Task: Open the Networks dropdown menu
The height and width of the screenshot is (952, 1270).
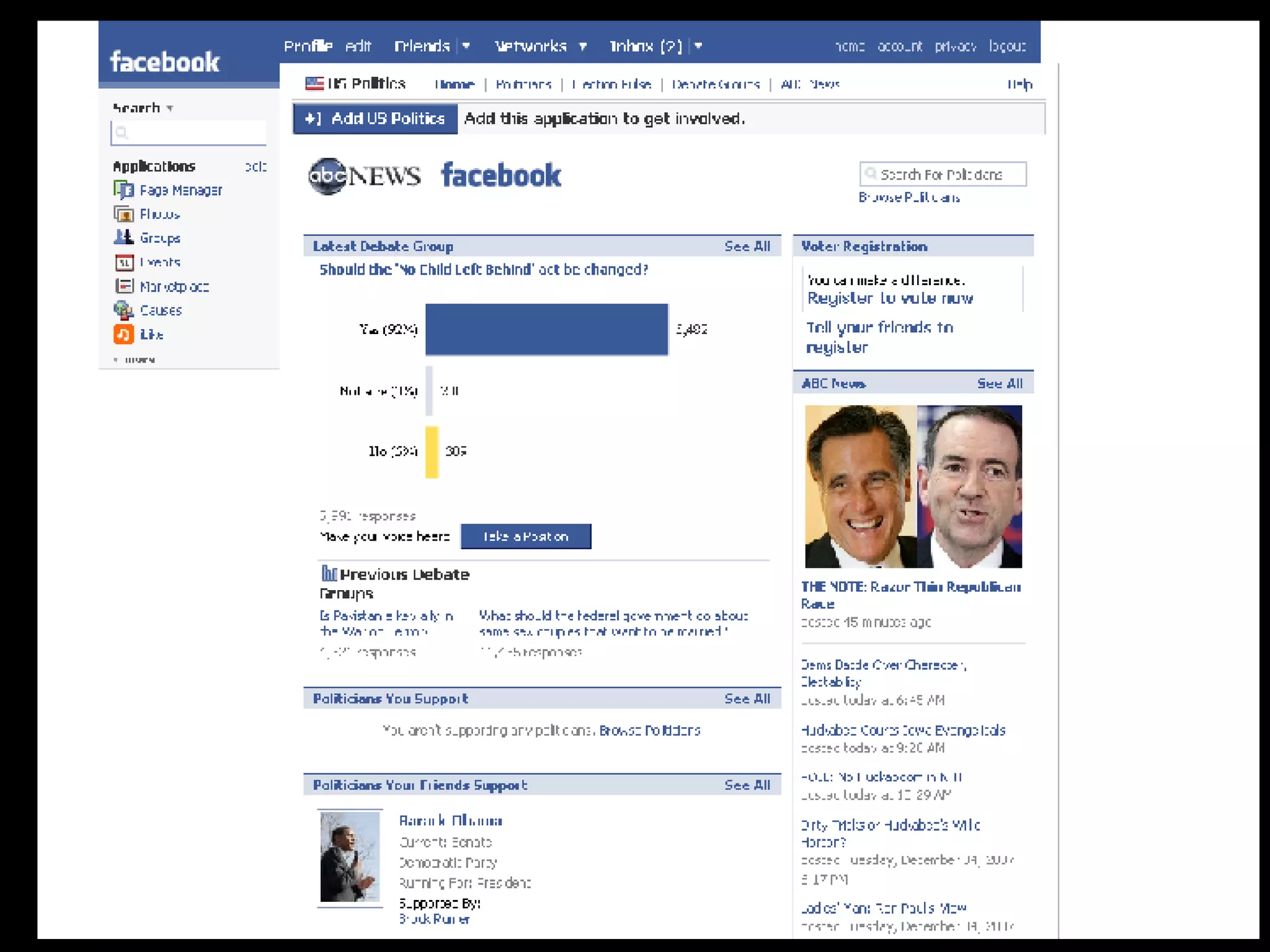Action: (x=583, y=46)
